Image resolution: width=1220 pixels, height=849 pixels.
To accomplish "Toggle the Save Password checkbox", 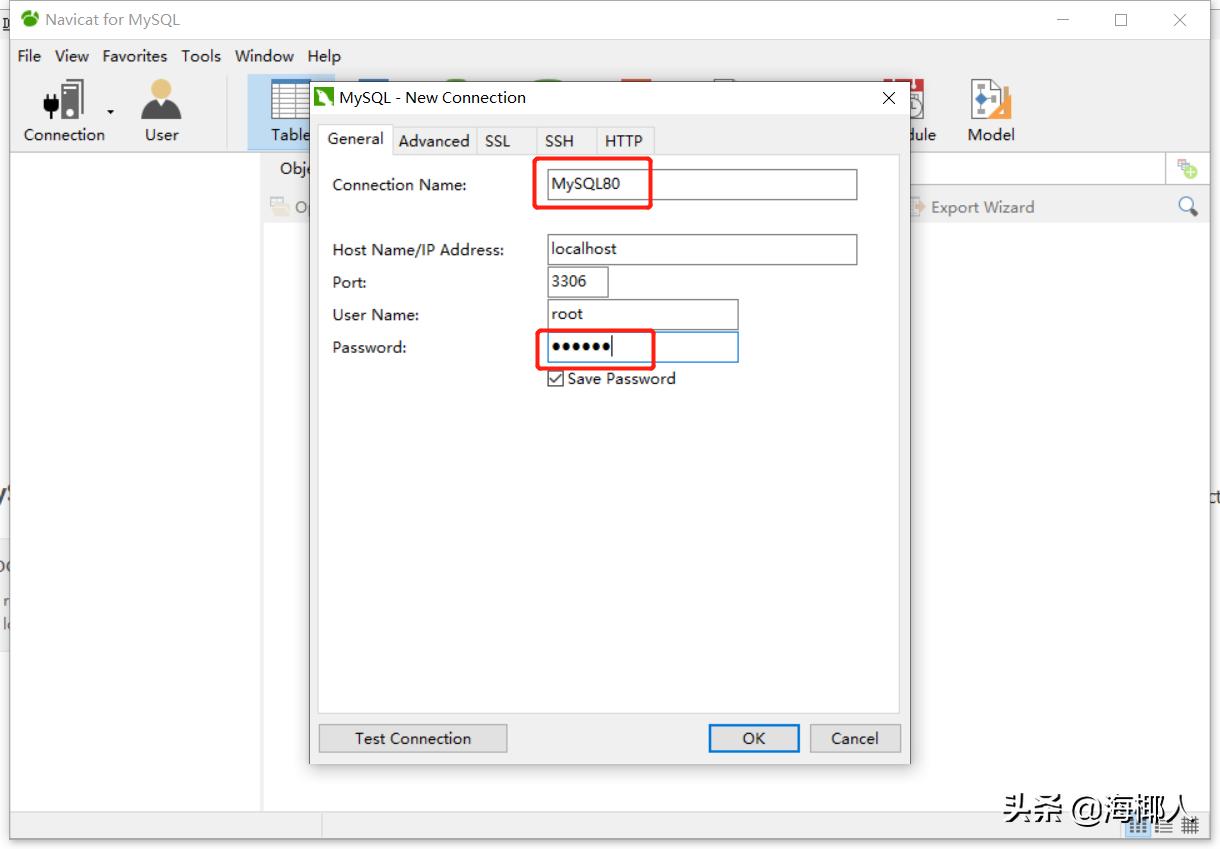I will (x=556, y=379).
